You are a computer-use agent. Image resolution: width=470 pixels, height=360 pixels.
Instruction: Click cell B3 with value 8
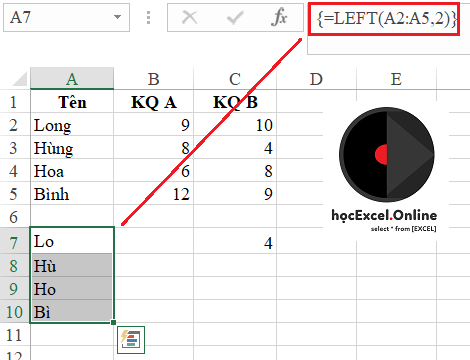click(x=154, y=147)
